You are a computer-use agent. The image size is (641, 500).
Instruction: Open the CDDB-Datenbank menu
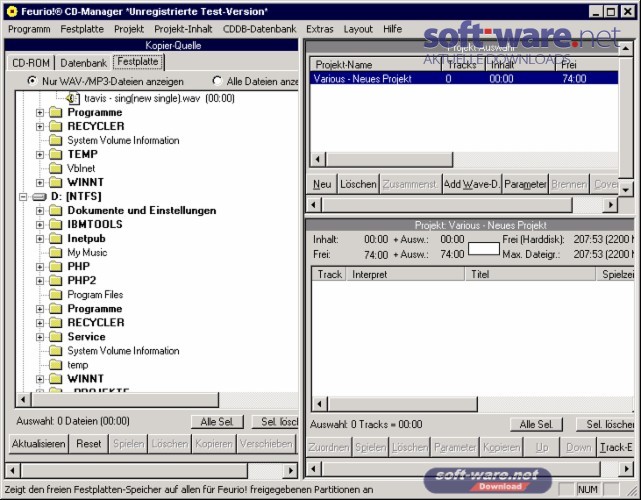260,29
